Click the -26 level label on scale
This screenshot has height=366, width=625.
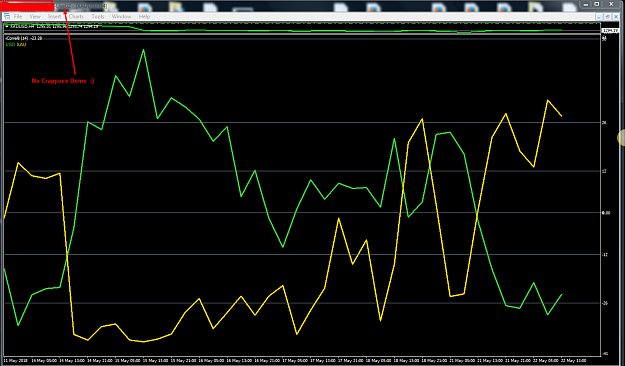pos(604,303)
